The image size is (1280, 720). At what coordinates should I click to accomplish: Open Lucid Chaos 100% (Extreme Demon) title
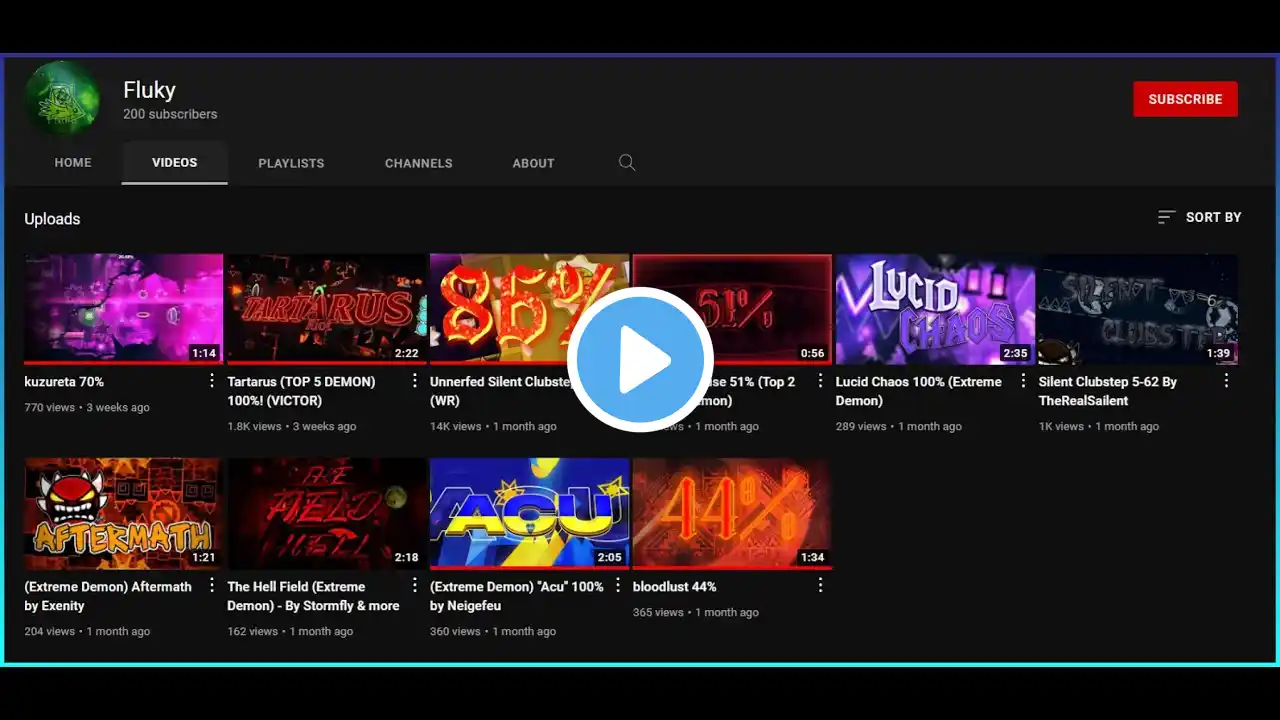(x=919, y=391)
